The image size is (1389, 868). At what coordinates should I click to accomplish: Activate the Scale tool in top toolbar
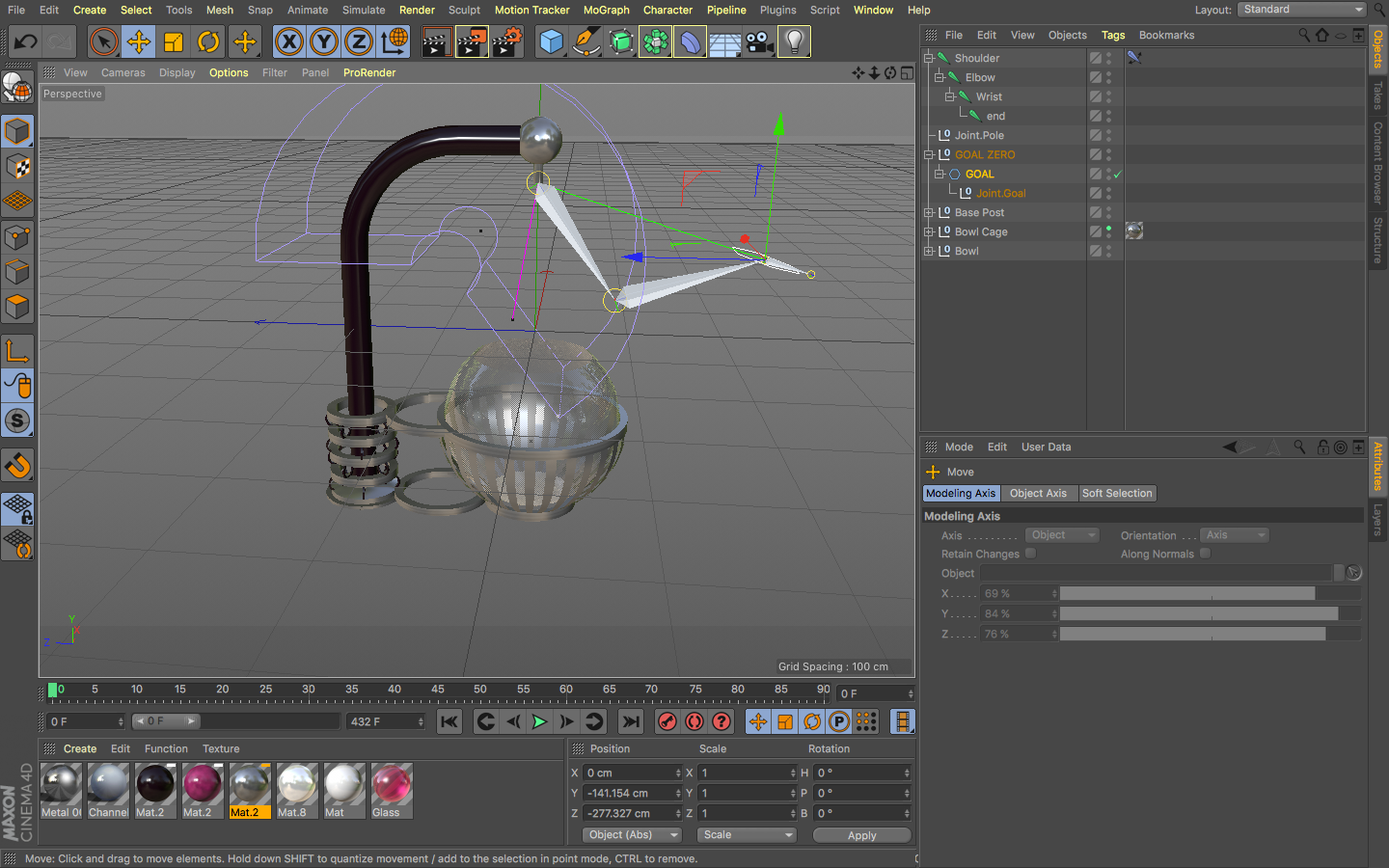tap(174, 41)
